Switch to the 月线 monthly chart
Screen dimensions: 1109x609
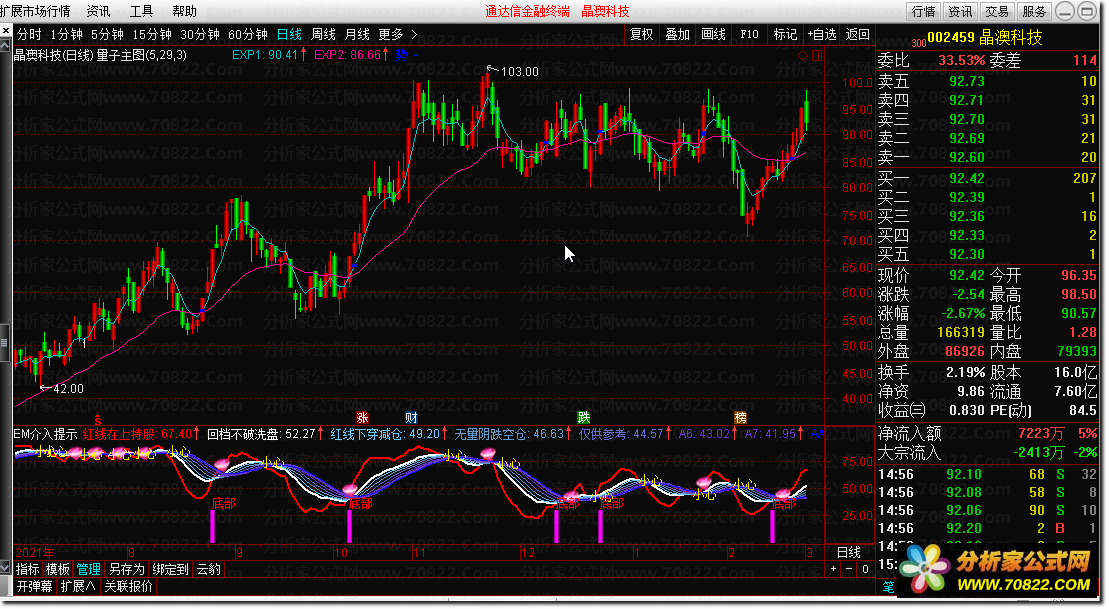357,34
